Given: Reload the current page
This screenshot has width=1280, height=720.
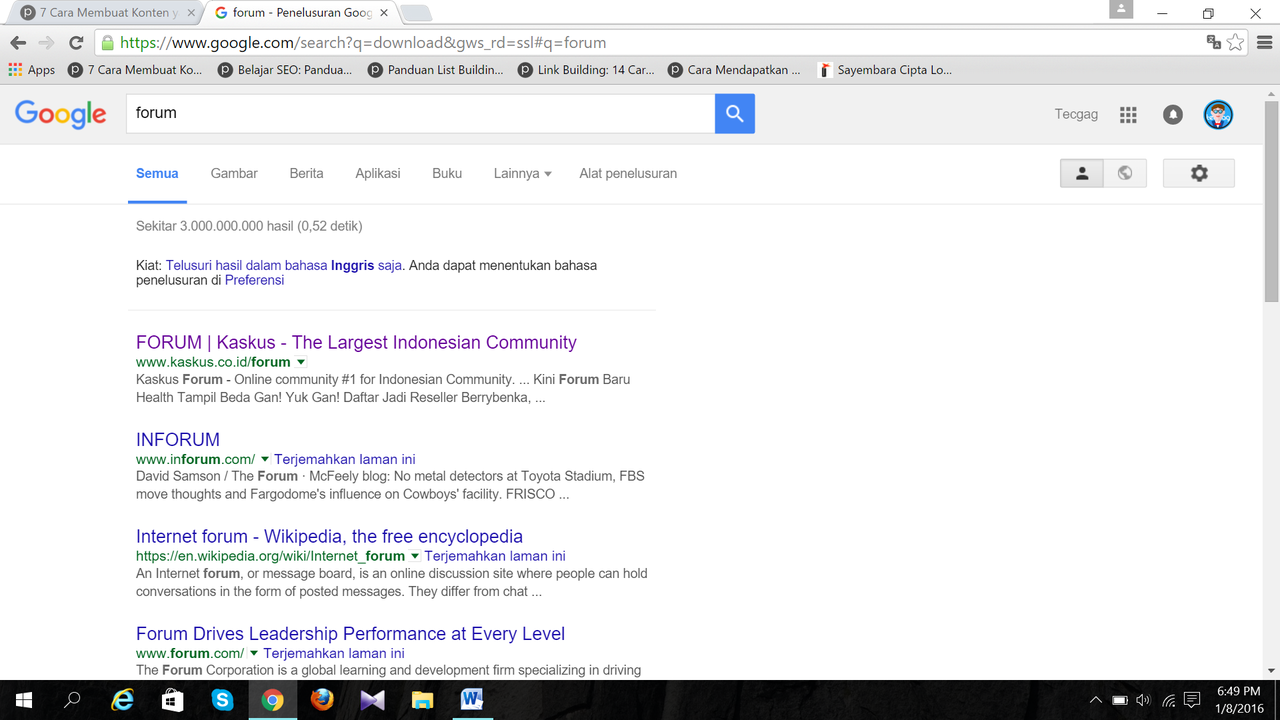Looking at the screenshot, I should pos(76,43).
